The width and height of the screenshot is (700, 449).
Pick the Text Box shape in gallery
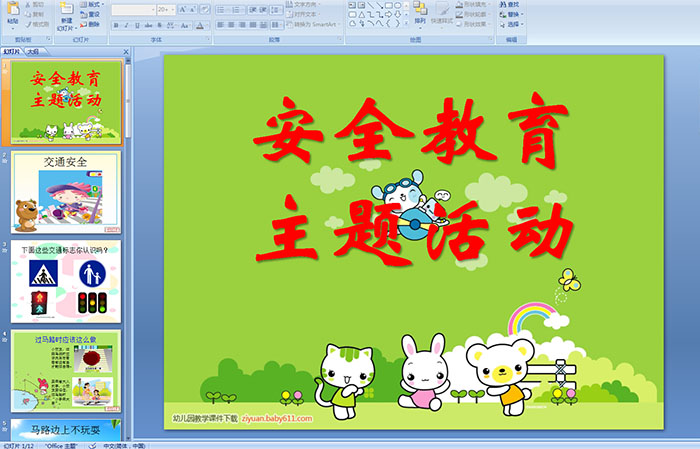(352, 5)
